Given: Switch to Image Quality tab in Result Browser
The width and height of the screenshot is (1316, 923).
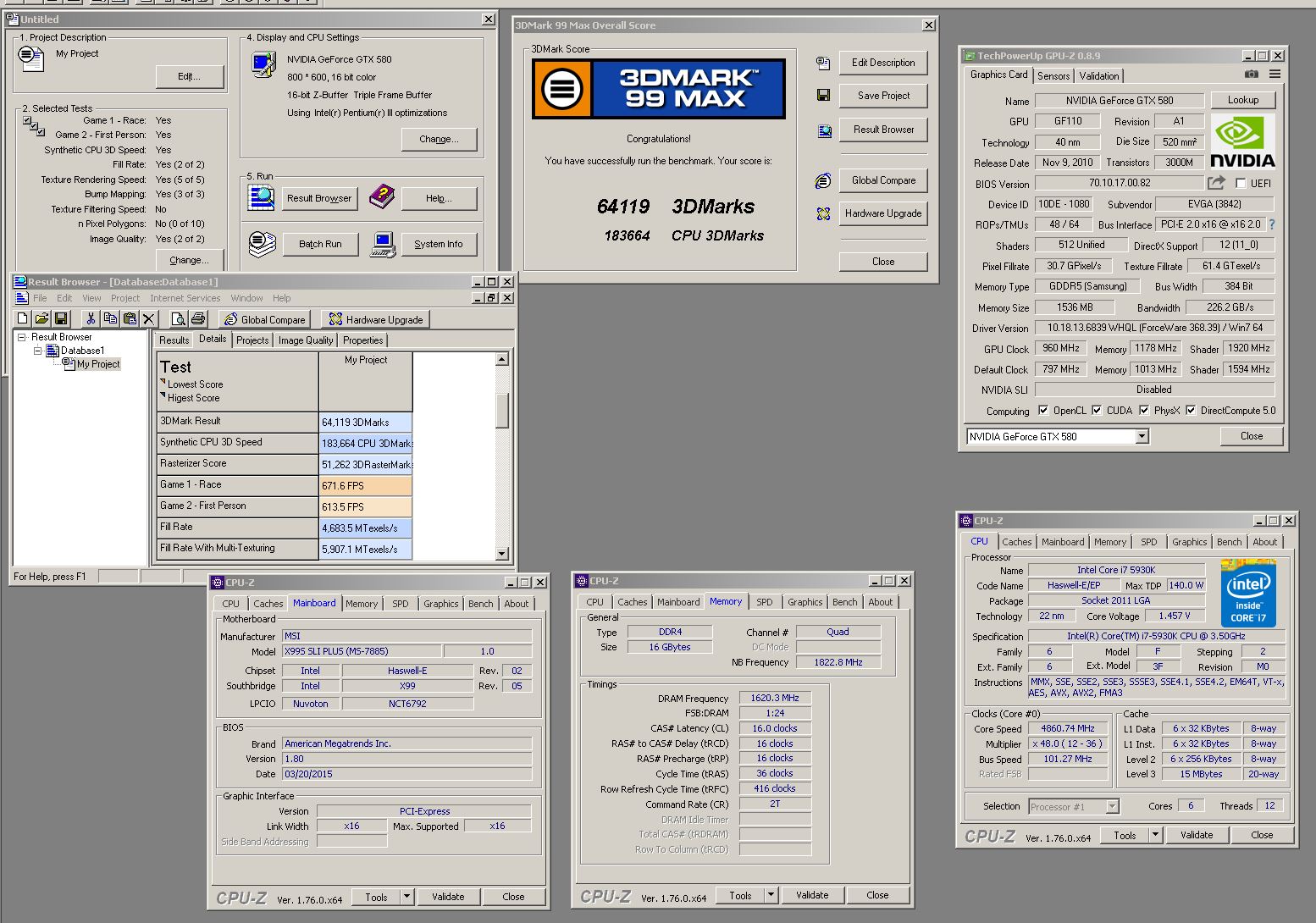Looking at the screenshot, I should tap(306, 340).
